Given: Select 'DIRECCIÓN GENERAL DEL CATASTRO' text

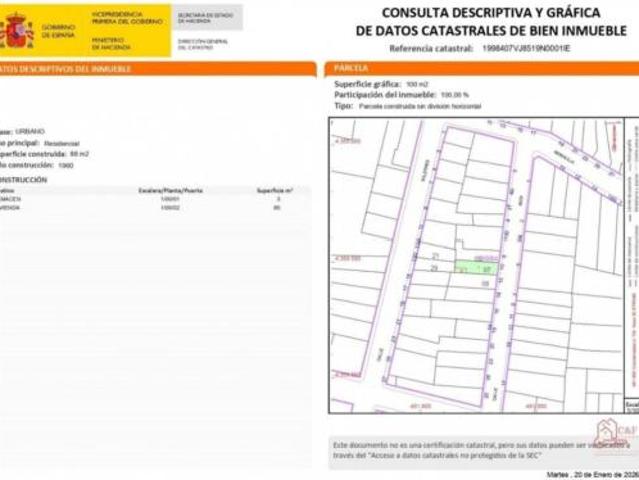Looking at the screenshot, I should click(203, 44).
